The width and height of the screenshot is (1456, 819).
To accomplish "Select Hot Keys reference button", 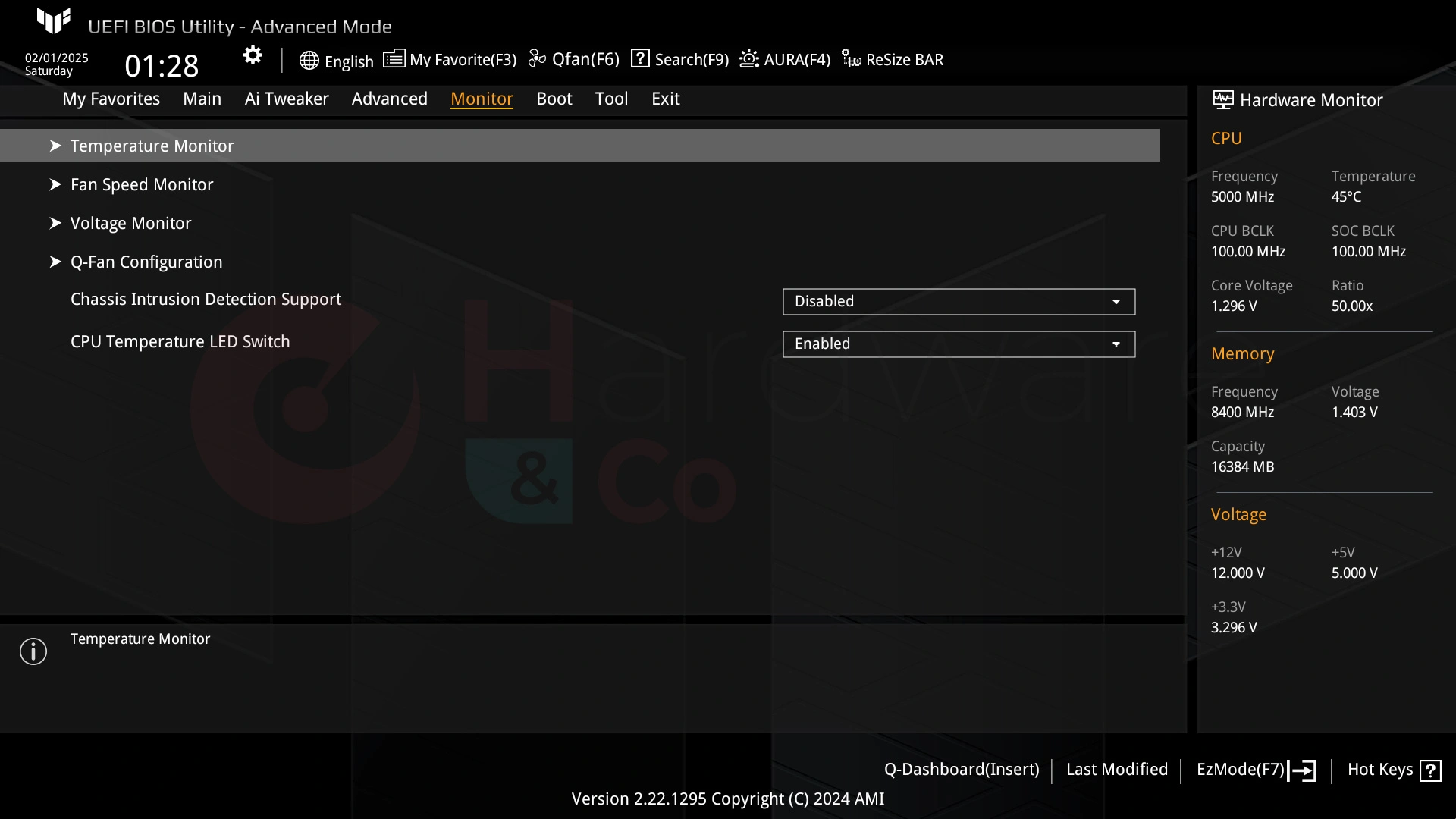I will tap(1430, 770).
